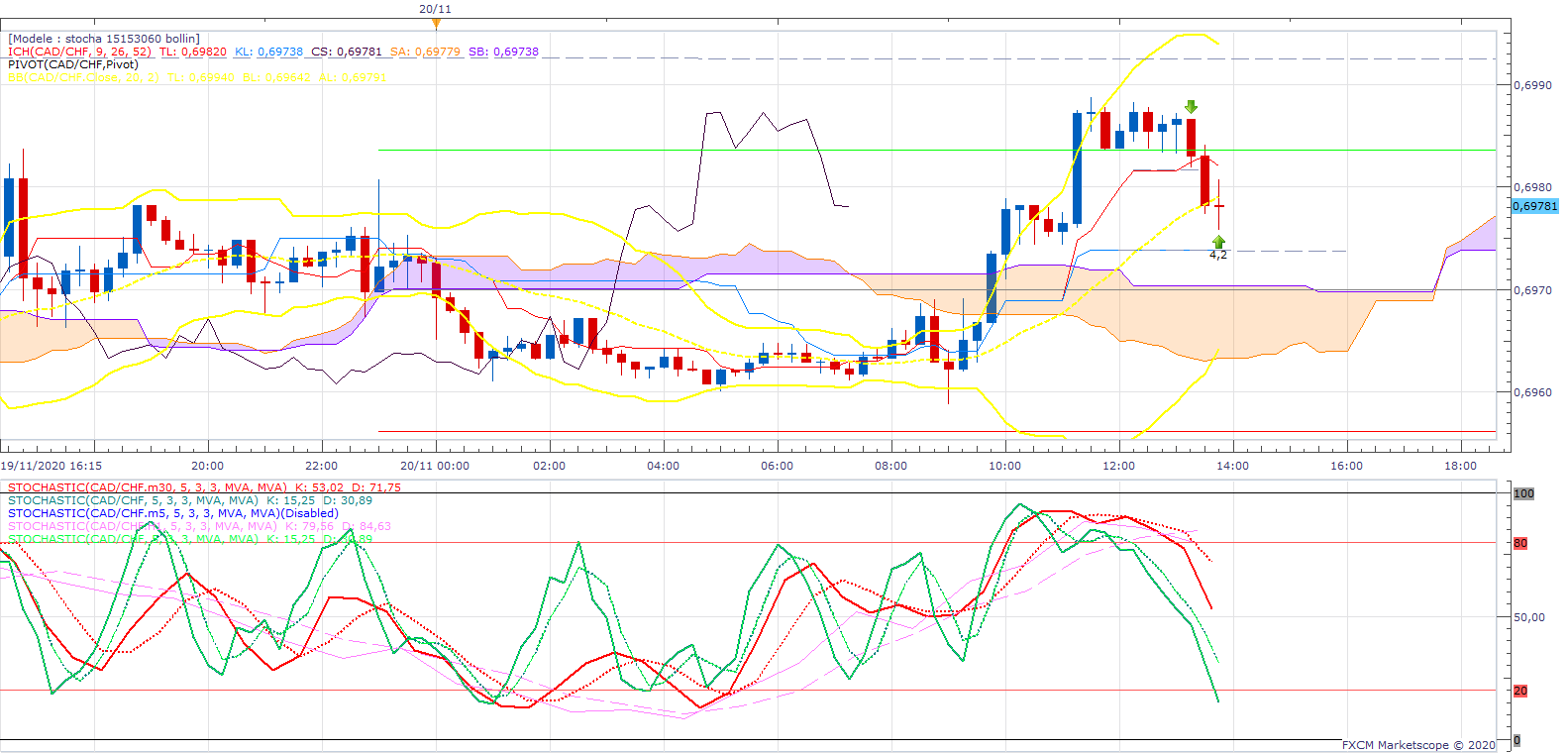Click the green down arrow signal marker
1568x753 pixels.
point(1191,107)
